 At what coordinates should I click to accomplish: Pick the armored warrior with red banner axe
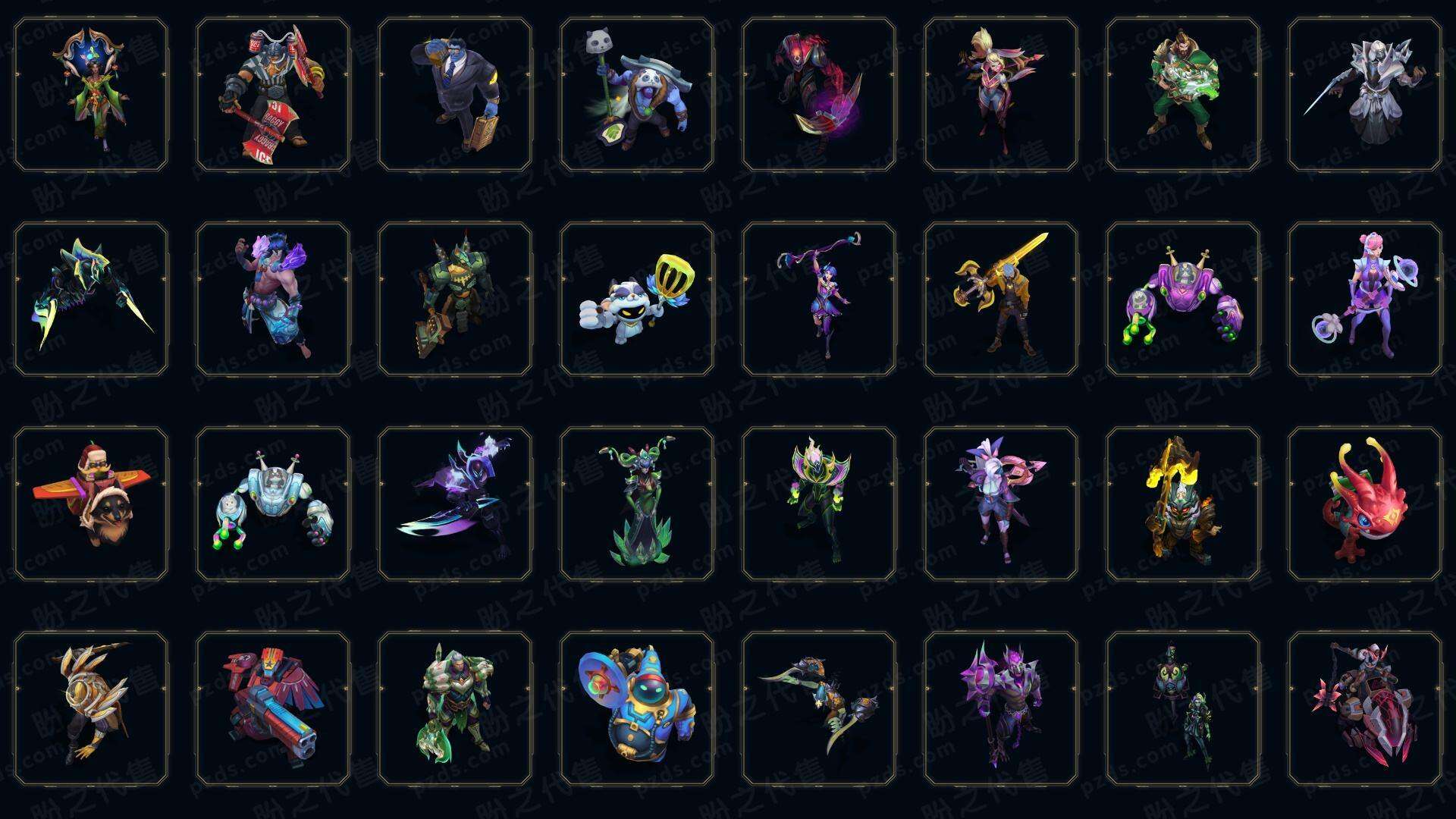pyautogui.click(x=273, y=95)
